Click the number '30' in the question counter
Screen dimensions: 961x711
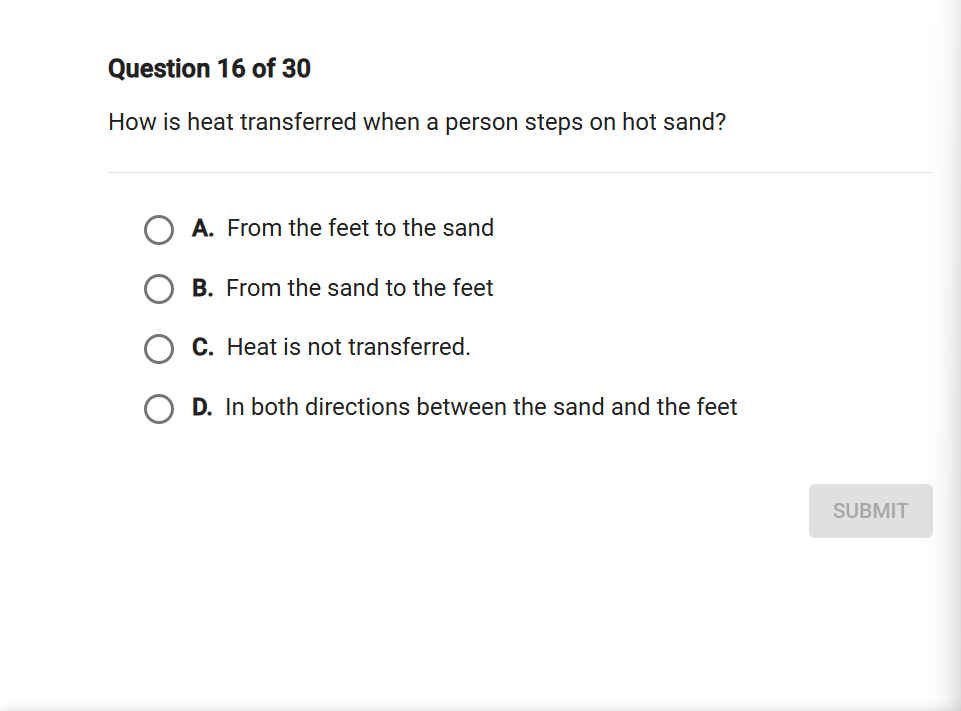click(296, 69)
